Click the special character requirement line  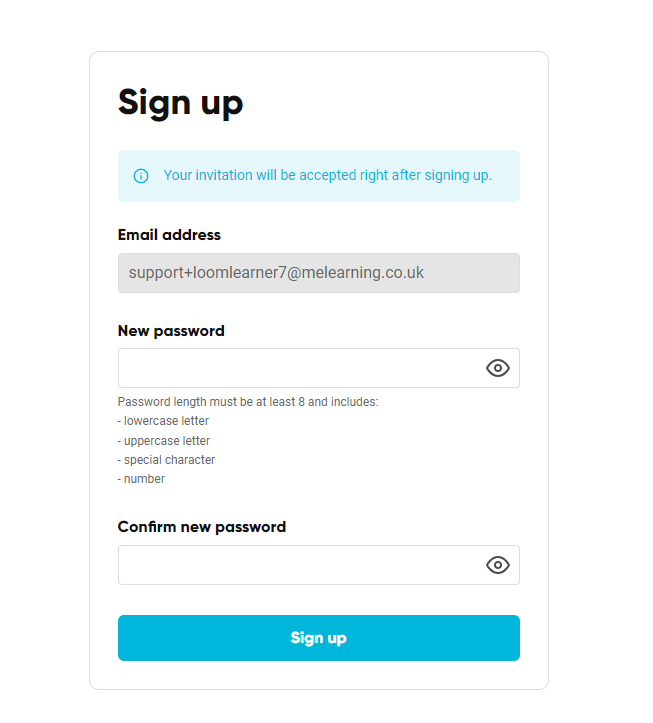(x=166, y=460)
